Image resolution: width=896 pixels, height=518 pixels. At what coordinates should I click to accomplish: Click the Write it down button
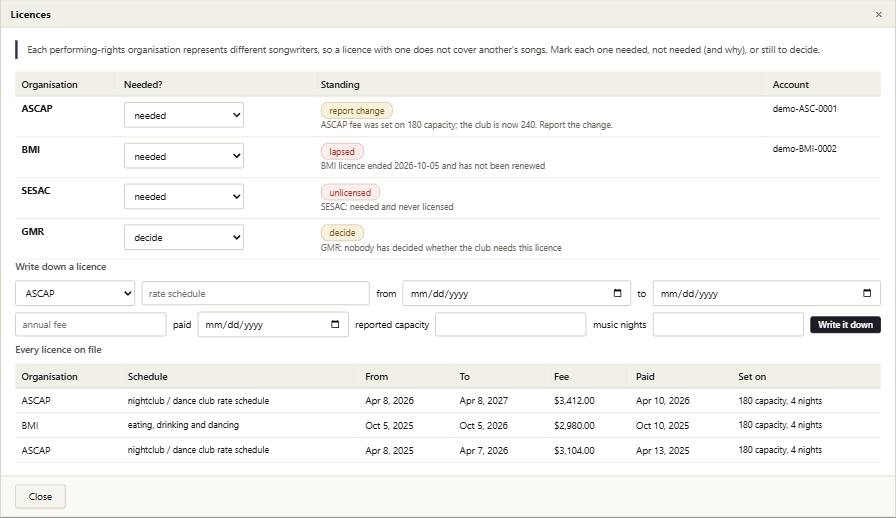[x=845, y=324]
